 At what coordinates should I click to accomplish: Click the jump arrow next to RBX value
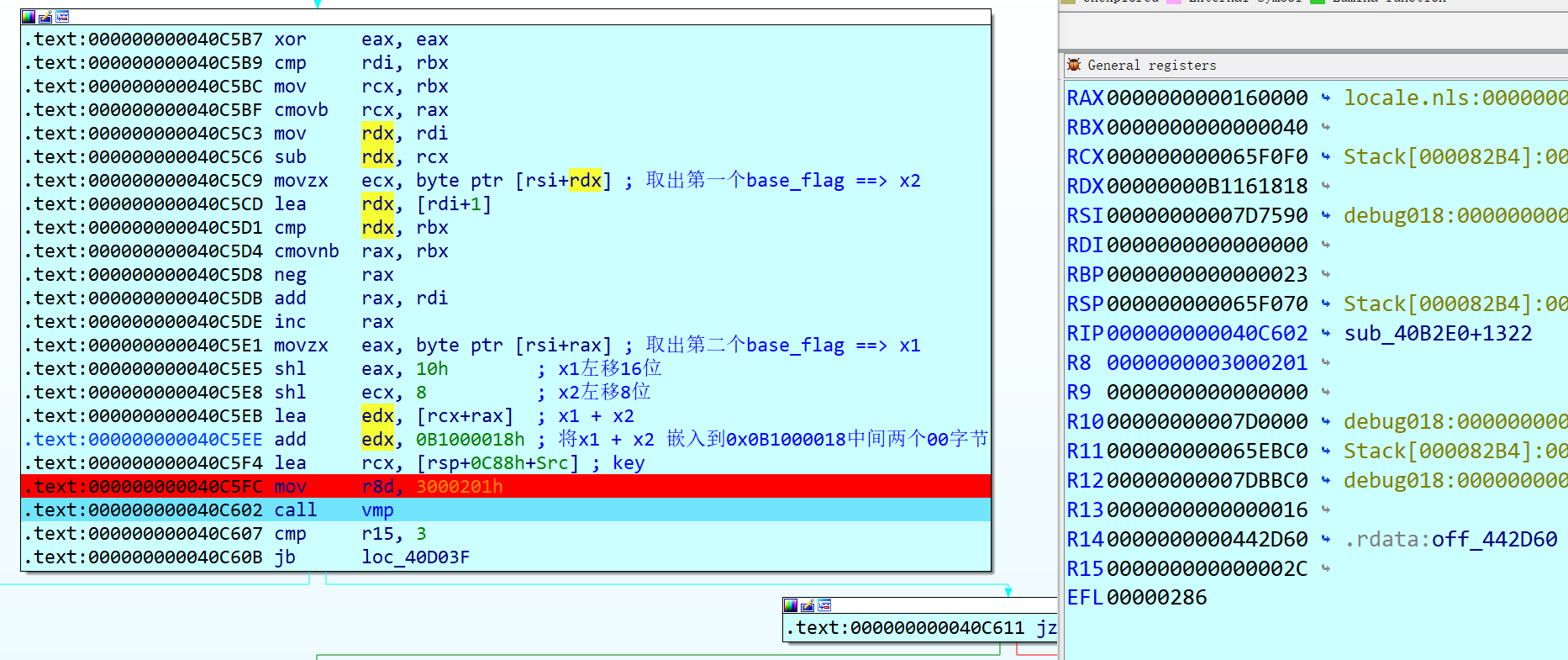(1326, 127)
